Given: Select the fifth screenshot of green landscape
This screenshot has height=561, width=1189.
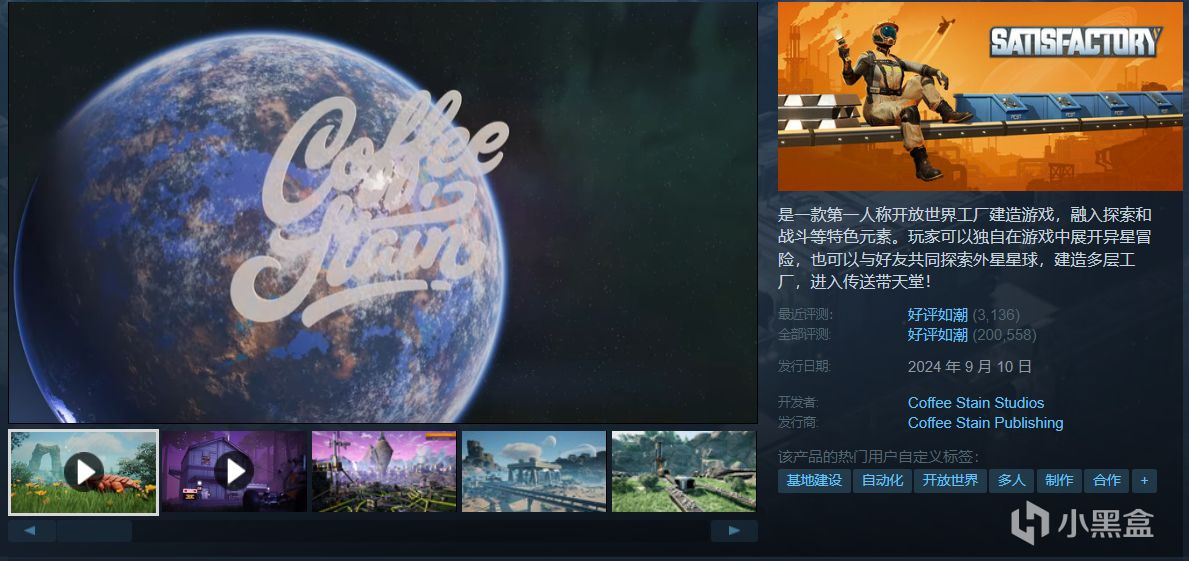Looking at the screenshot, I should (x=684, y=472).
